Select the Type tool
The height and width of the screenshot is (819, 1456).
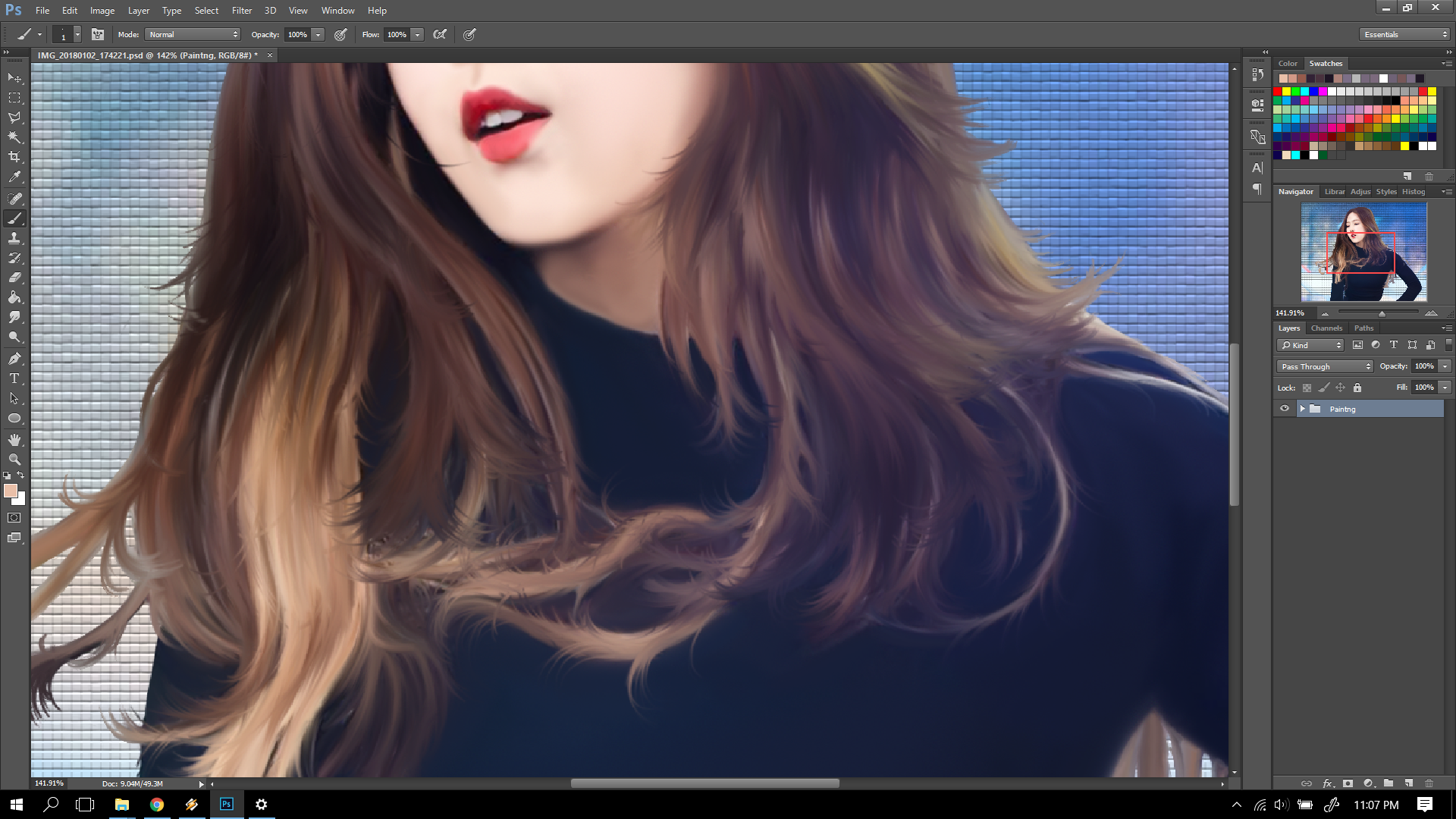click(14, 378)
